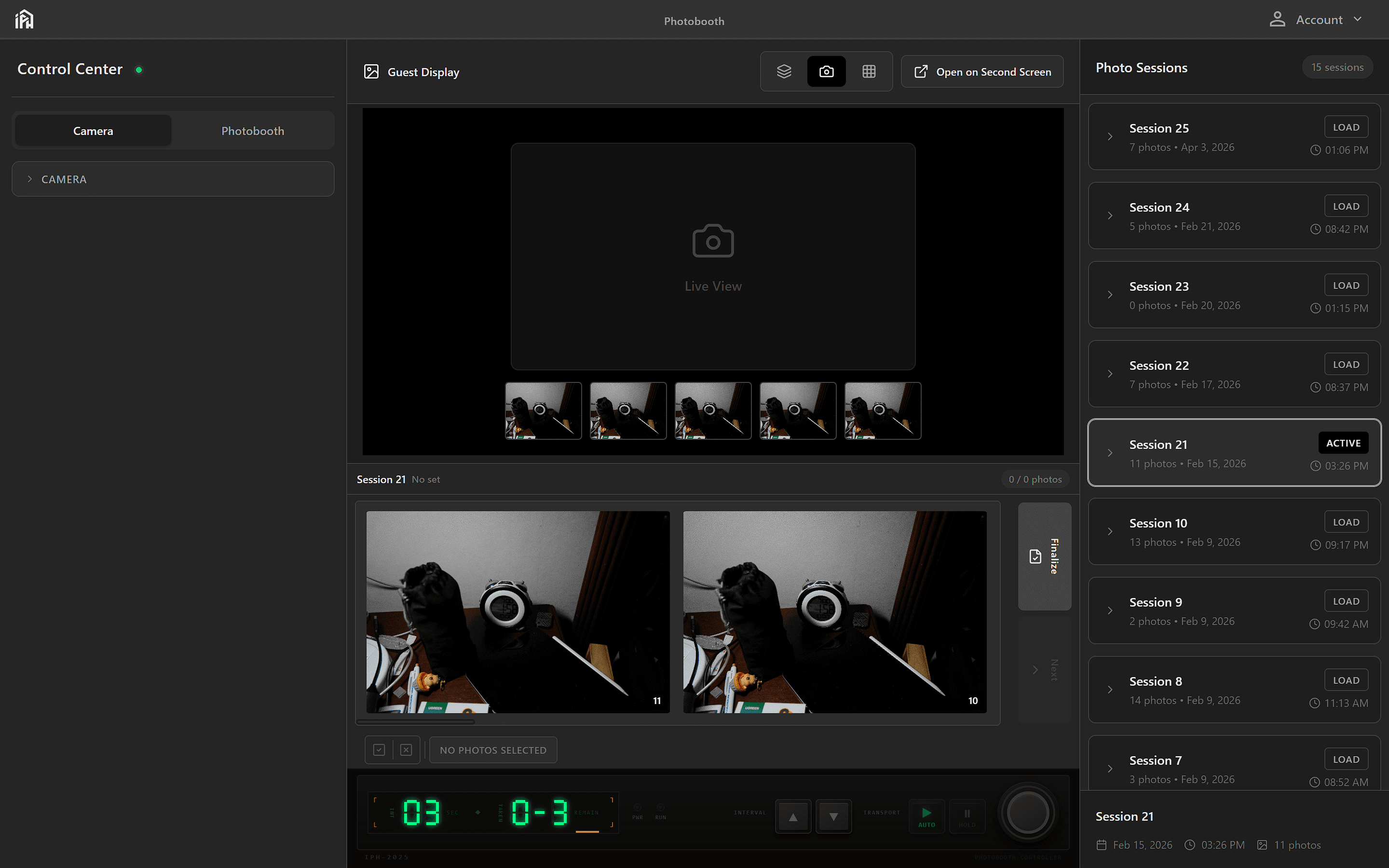Click the PWR indicator light
The image size is (1389, 868).
(x=637, y=808)
